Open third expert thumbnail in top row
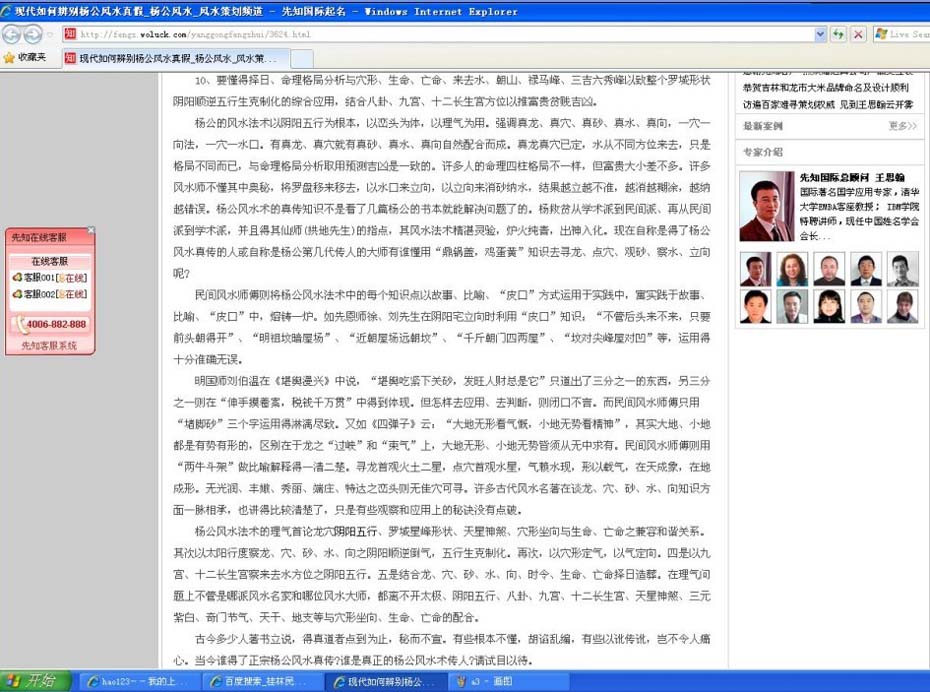This screenshot has height=692, width=930. (829, 269)
